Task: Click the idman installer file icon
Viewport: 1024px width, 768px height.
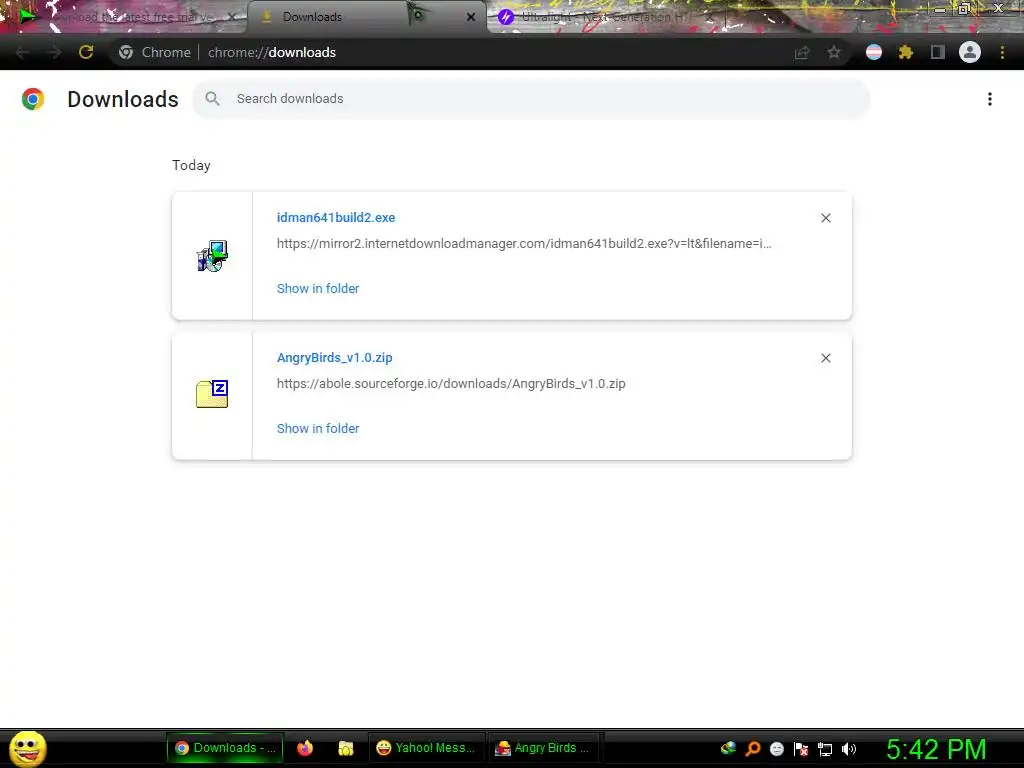Action: coord(212,256)
